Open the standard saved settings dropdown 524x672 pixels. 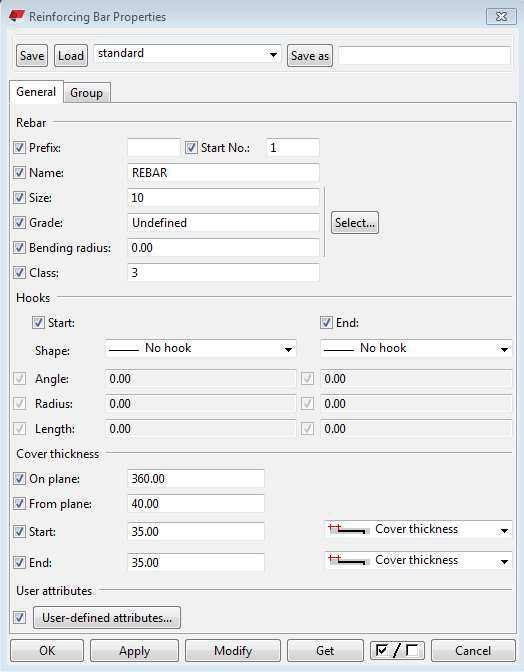pyautogui.click(x=273, y=54)
